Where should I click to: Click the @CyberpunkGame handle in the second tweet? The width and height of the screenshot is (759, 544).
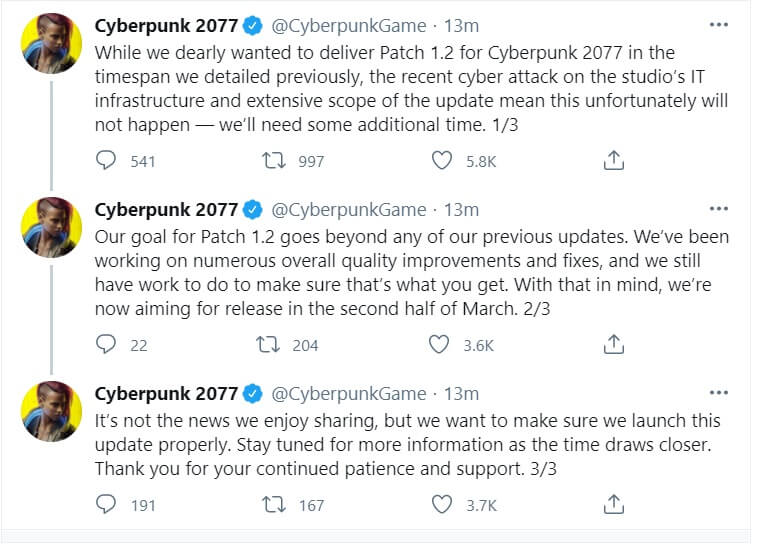click(348, 210)
